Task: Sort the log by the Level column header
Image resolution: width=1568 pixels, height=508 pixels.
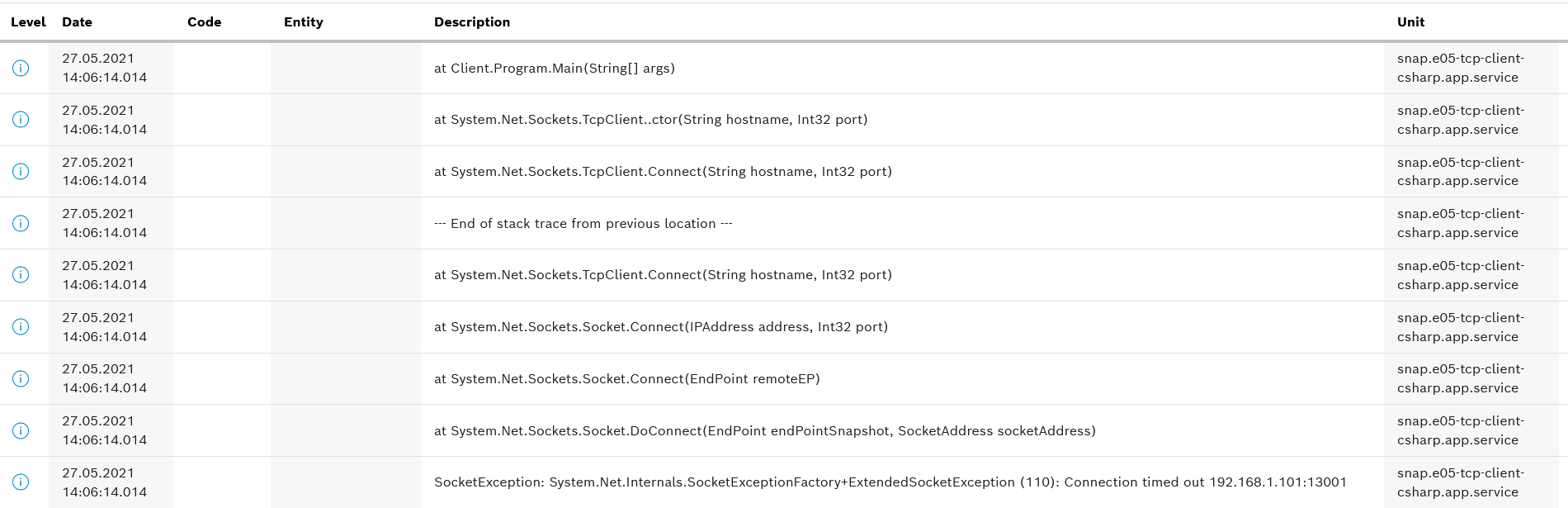Action: (28, 22)
